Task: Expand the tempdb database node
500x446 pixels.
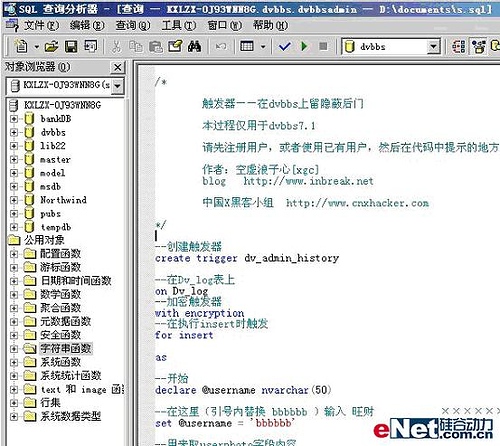Action: coord(14,227)
